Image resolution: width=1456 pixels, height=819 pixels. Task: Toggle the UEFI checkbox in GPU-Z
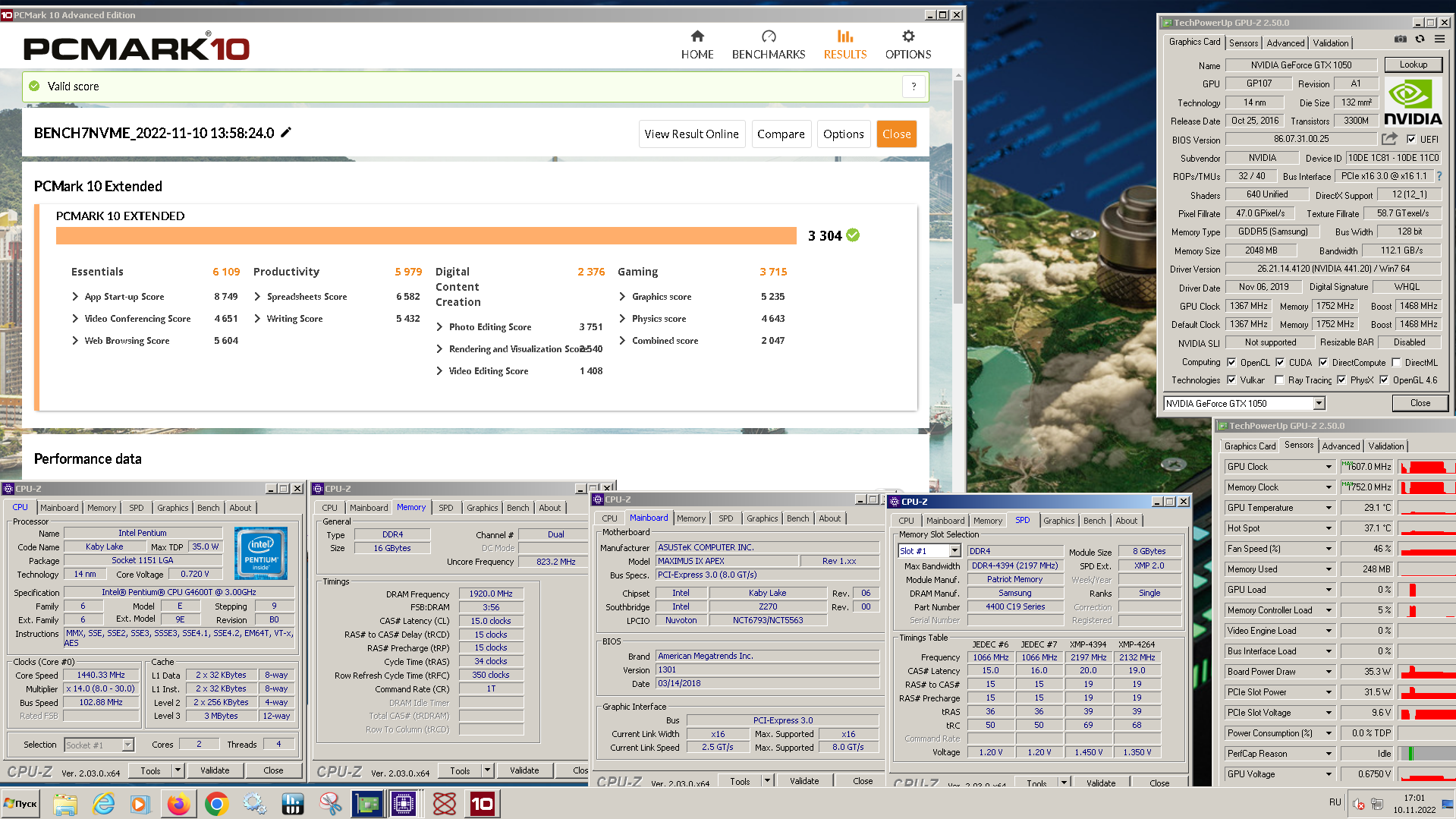pyautogui.click(x=1411, y=139)
